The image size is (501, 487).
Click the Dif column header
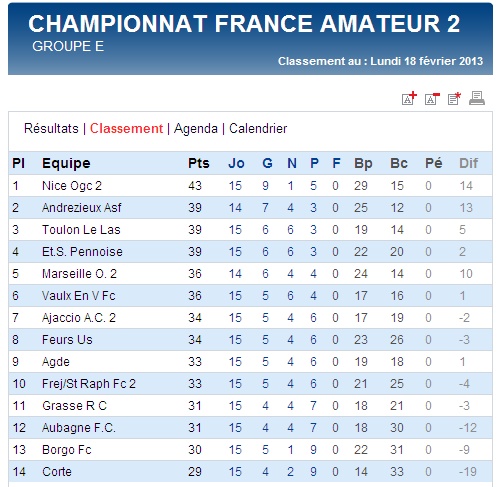[468, 163]
